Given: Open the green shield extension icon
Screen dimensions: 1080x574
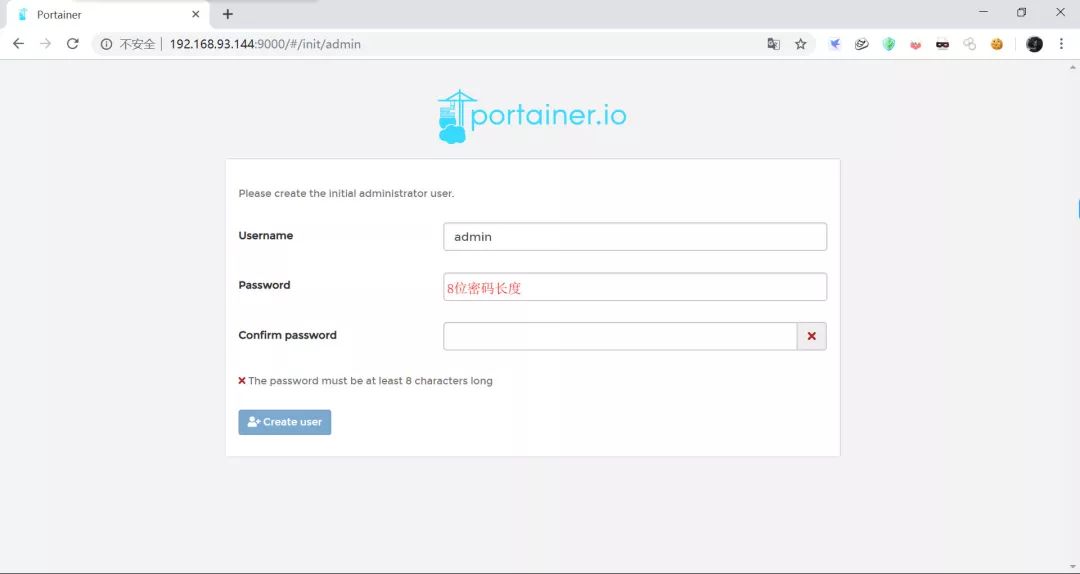Looking at the screenshot, I should click(x=889, y=44).
